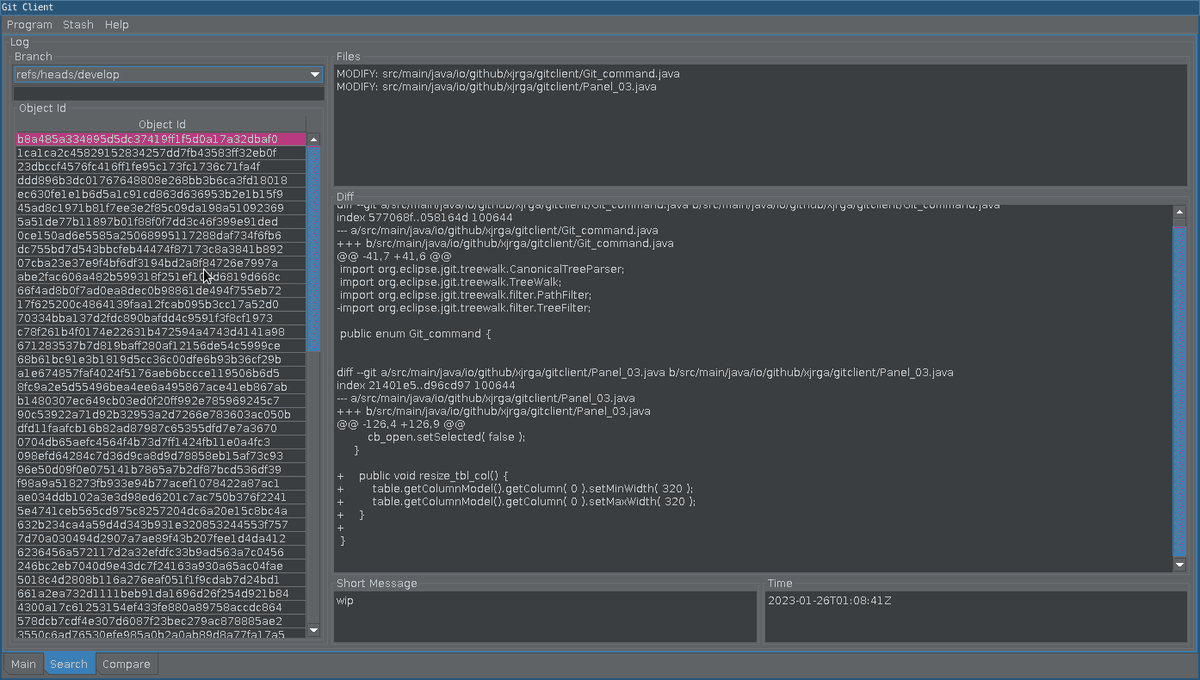Image resolution: width=1200 pixels, height=680 pixels.
Task: Select commit row starting ae034ddb102a
Action: pyautogui.click(x=161, y=497)
